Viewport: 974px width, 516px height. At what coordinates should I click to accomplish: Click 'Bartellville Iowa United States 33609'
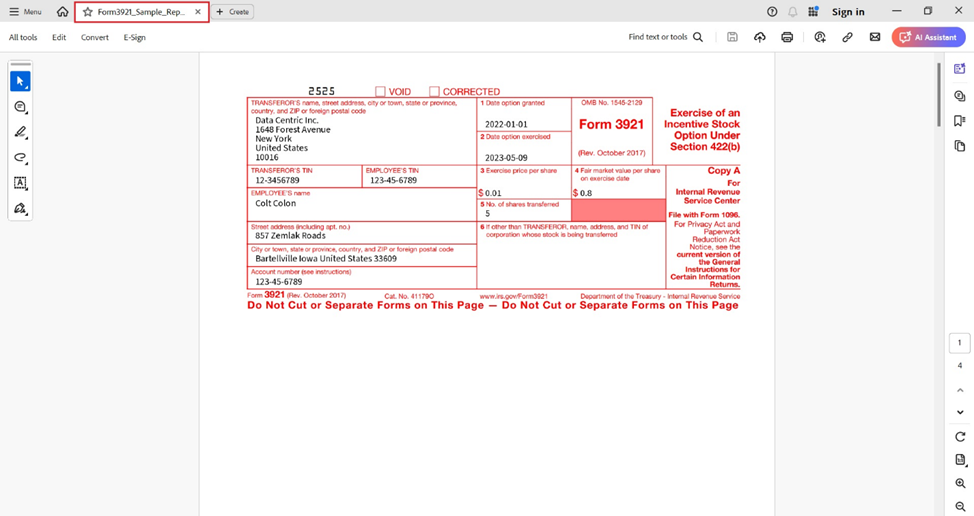tap(325, 258)
